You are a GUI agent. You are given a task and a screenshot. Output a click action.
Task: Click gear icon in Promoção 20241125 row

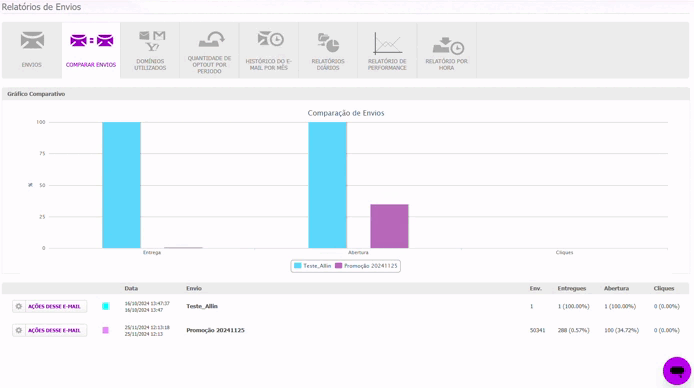19,330
